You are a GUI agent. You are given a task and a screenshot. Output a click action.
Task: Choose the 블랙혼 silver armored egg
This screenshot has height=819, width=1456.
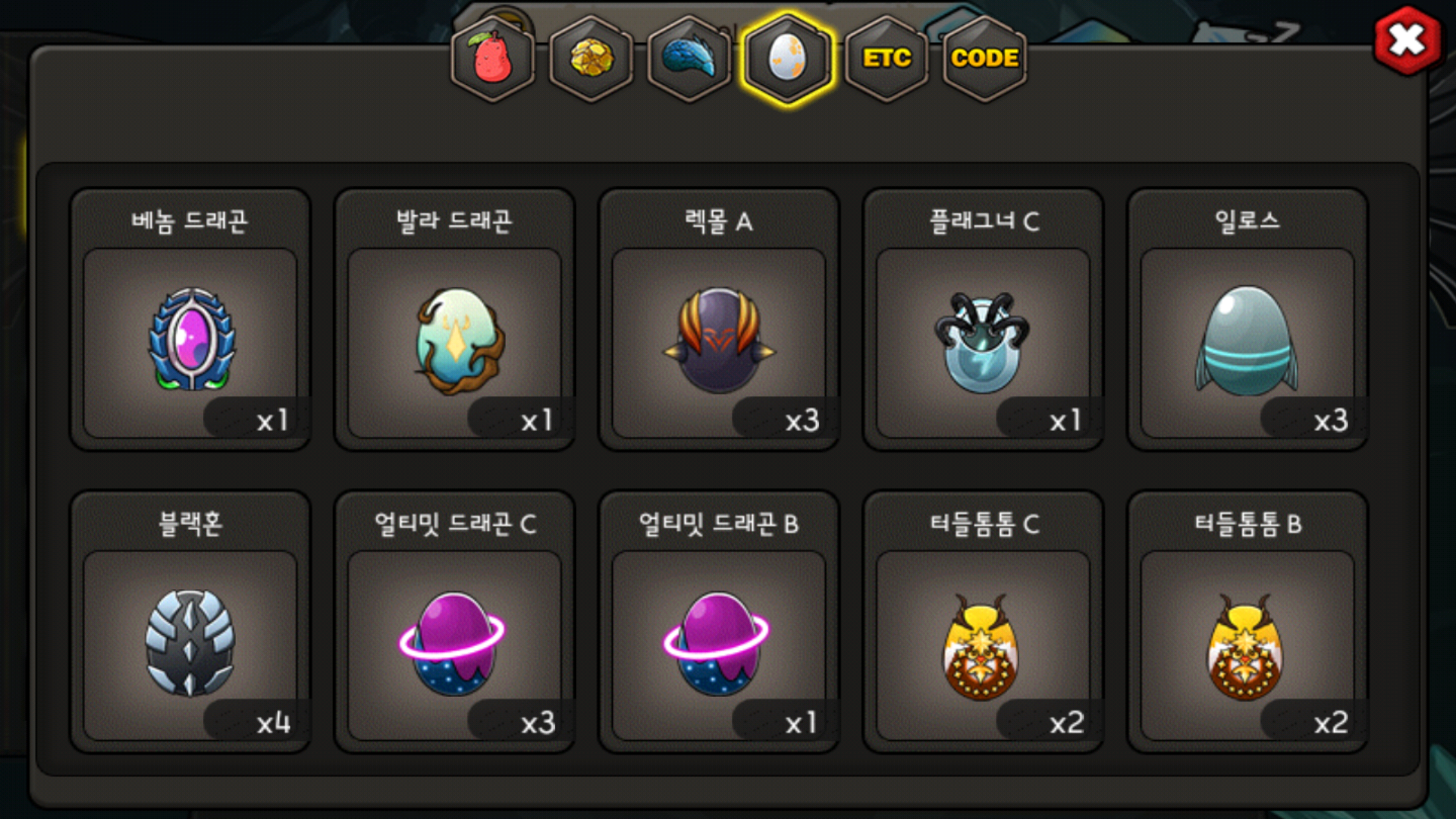pyautogui.click(x=190, y=643)
